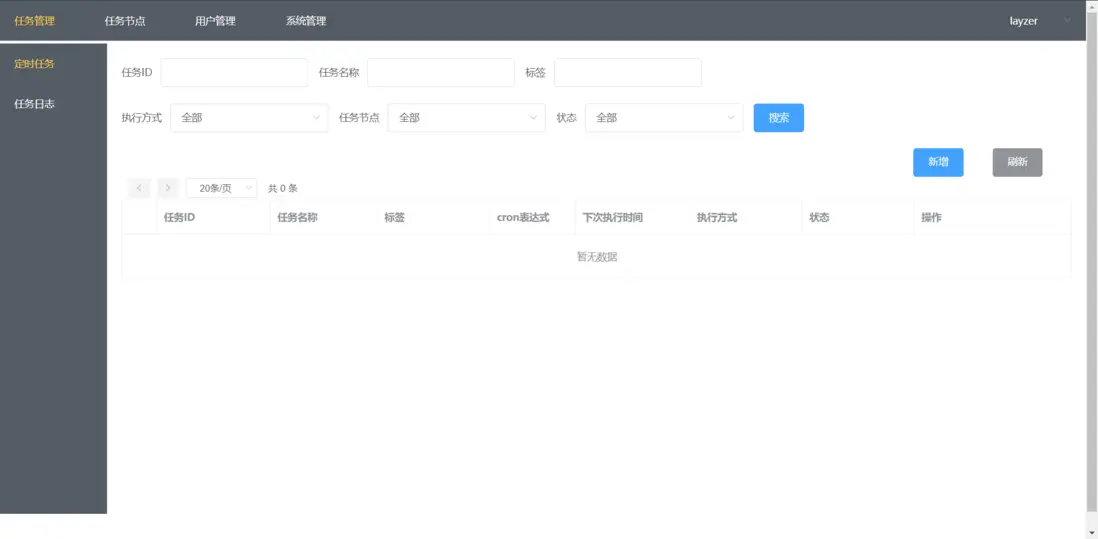1098x539 pixels.
Task: Click the arrow next to layzer
Action: pos(1067,20)
